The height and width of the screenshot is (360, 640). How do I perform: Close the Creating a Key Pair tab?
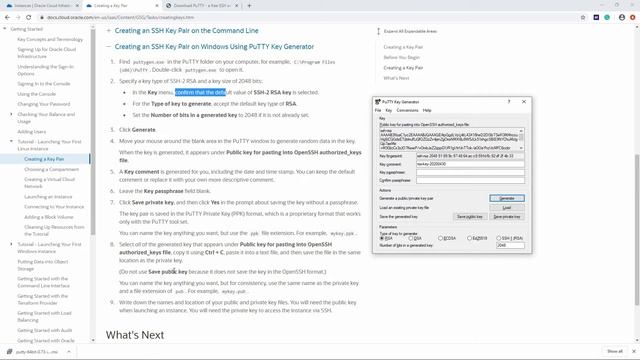tap(157, 6)
